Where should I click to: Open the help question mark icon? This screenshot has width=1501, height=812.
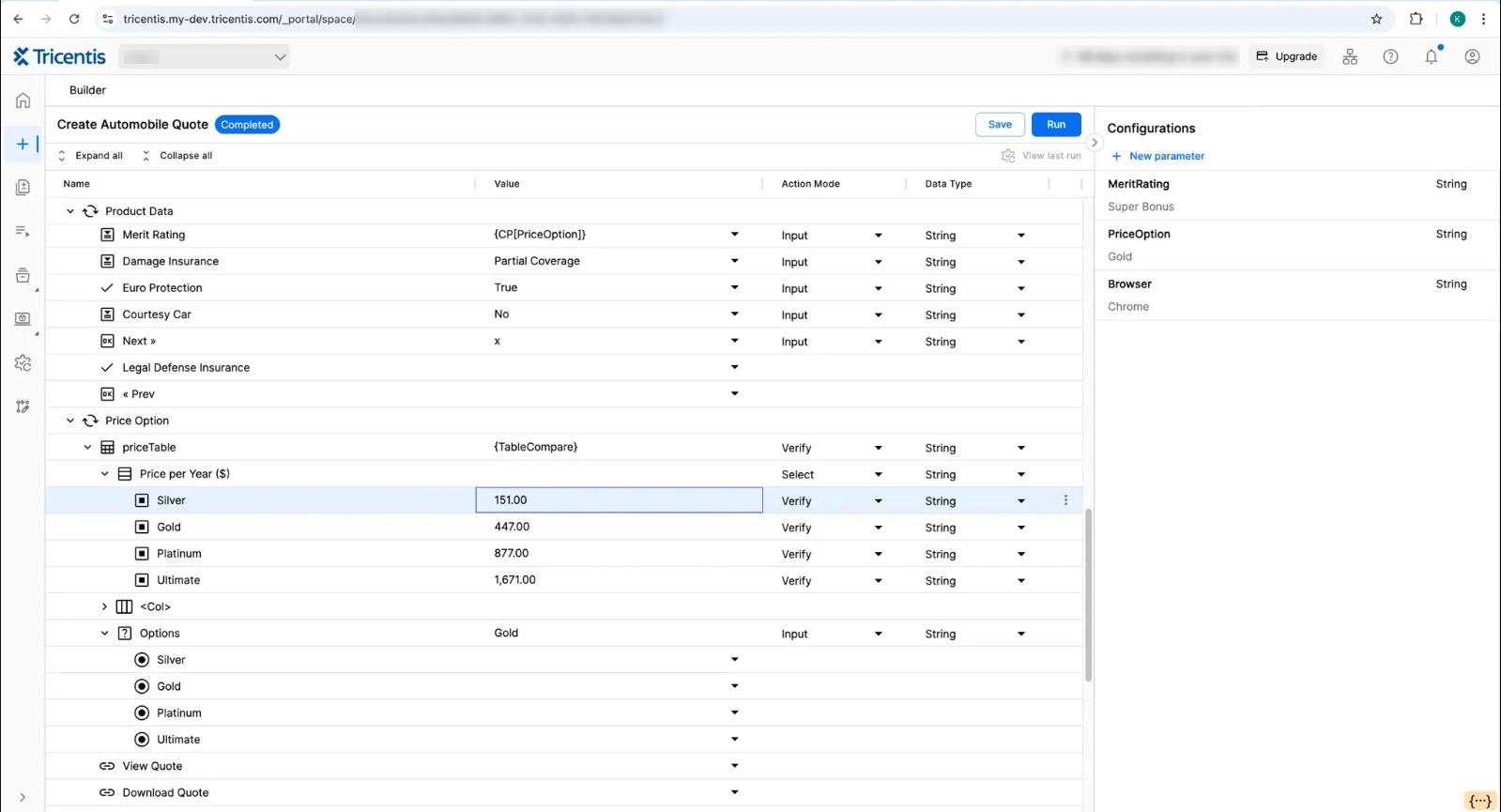pyautogui.click(x=1390, y=56)
